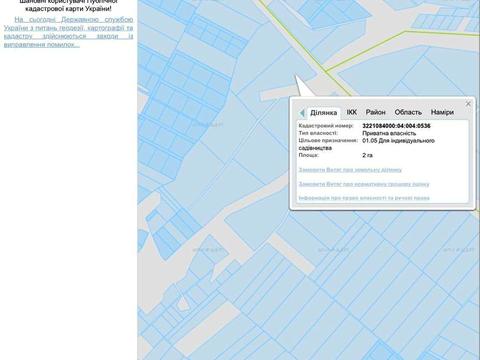Click the cadastral number 3221084000:04:004:0536
Screen dimensions: 480x360
point(396,126)
